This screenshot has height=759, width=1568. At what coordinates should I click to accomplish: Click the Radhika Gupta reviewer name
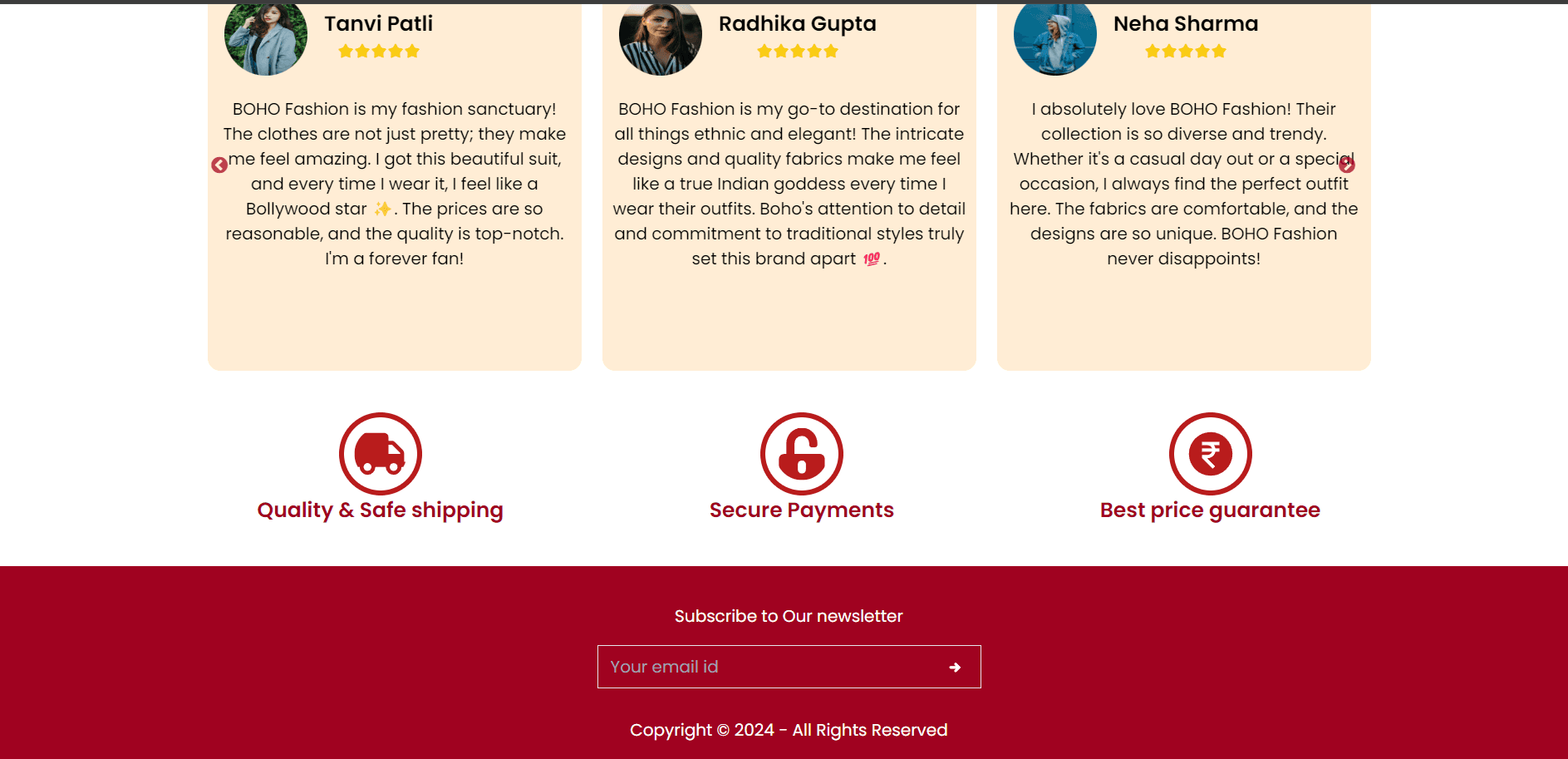[x=798, y=23]
